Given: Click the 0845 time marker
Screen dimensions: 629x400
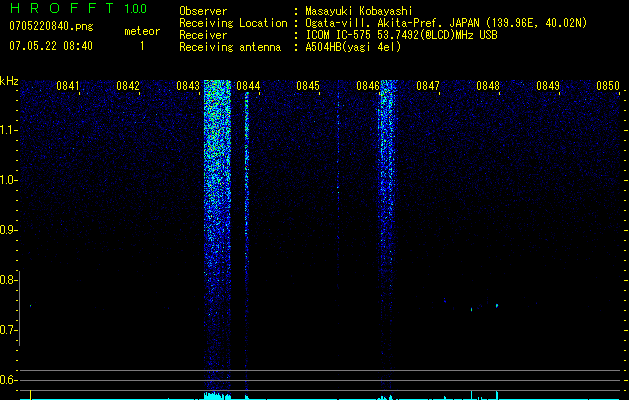Looking at the screenshot, I should pyautogui.click(x=308, y=86).
